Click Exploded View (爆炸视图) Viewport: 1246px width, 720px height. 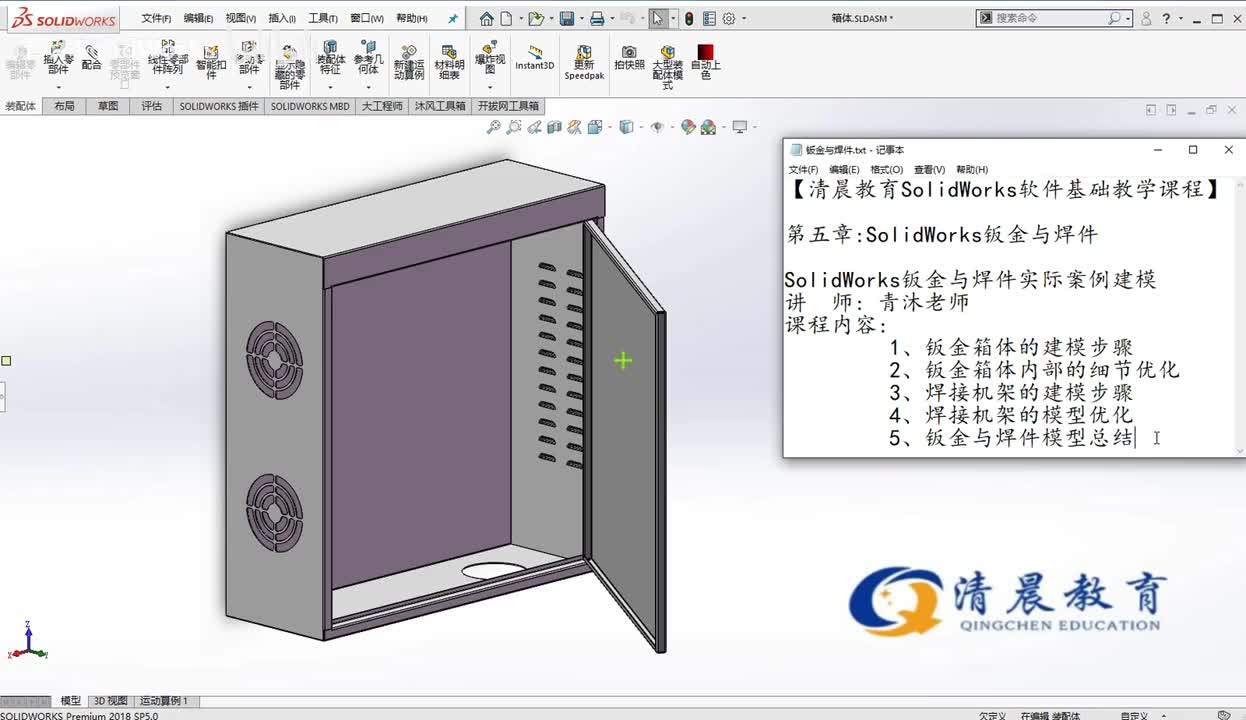(x=489, y=58)
